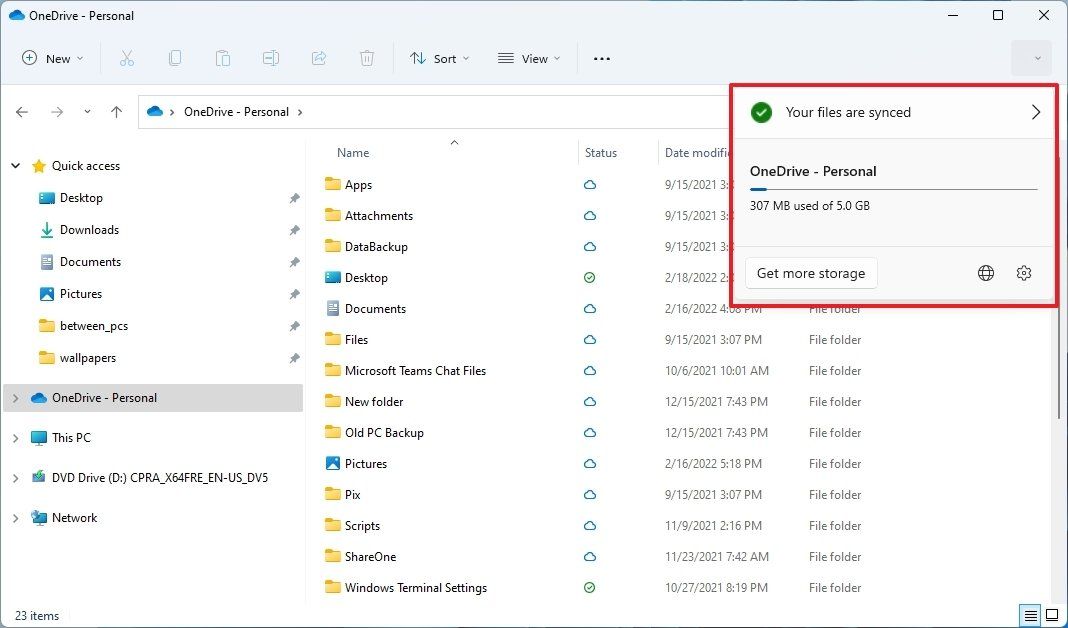Open the Sort dropdown

(x=438, y=58)
